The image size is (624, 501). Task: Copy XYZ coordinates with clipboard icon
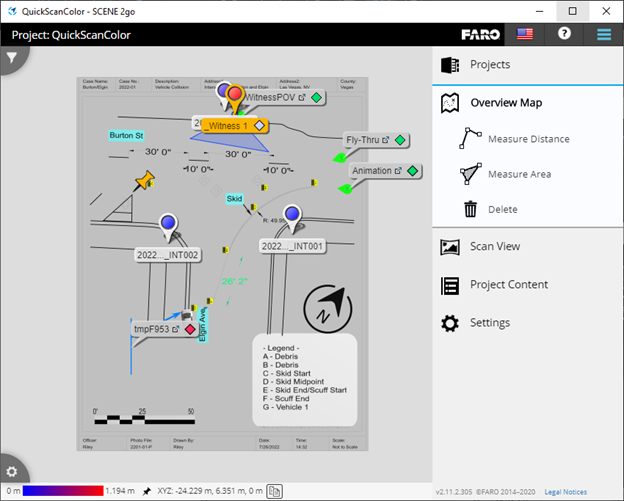(x=275, y=491)
